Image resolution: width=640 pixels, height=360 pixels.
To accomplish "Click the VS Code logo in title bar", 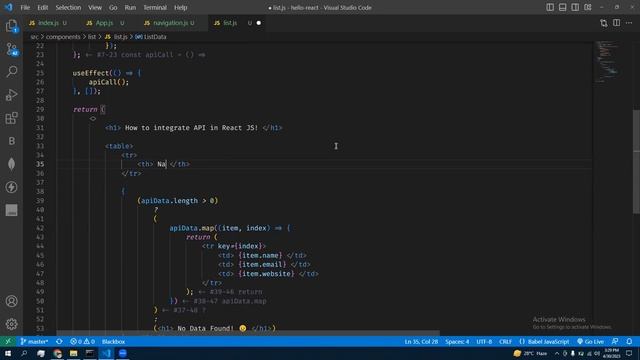I will (8, 7).
